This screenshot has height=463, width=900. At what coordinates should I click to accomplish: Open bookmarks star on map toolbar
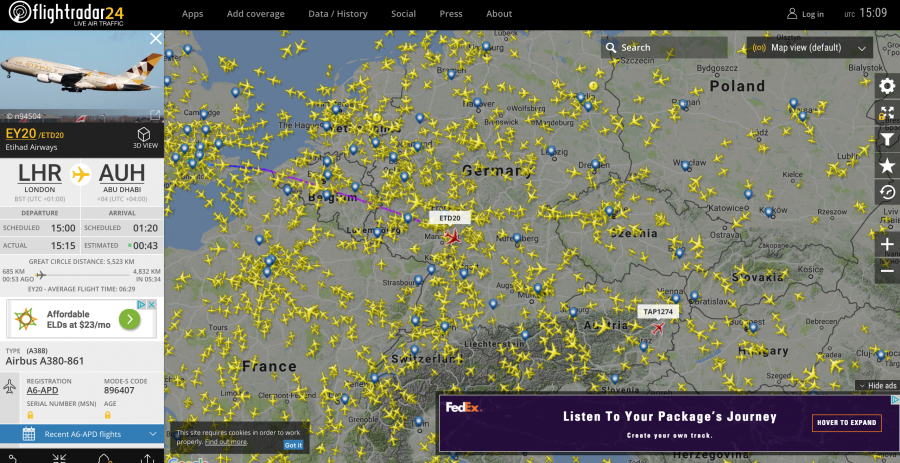[x=887, y=166]
